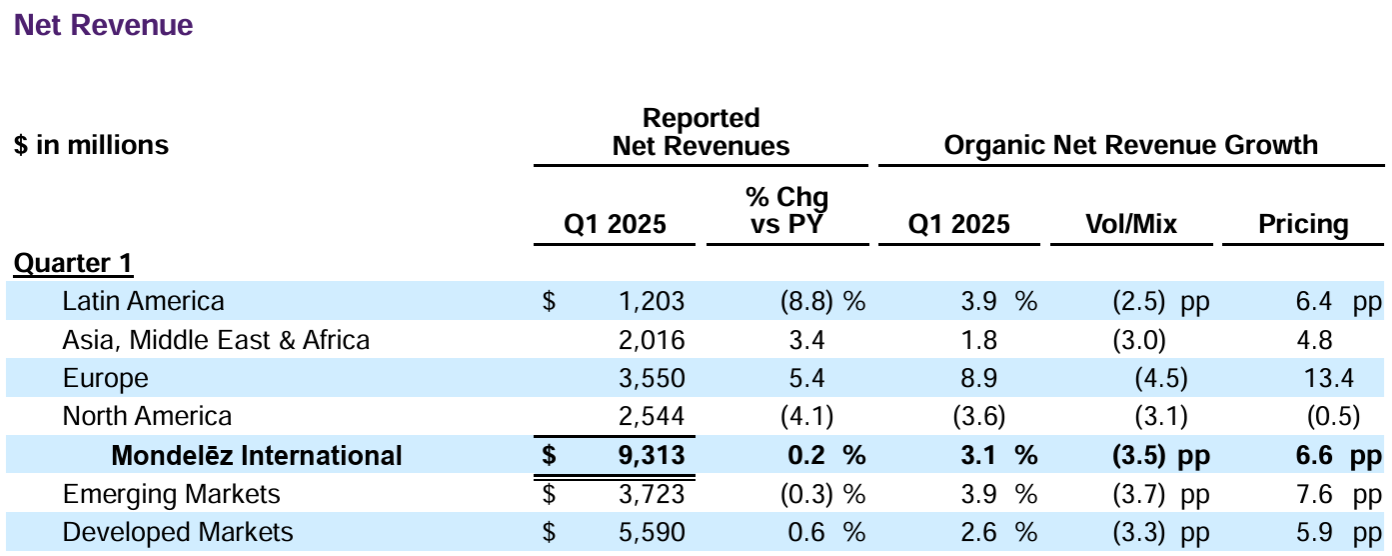Image resolution: width=1392 pixels, height=556 pixels.
Task: Select Emerging Markets % change (0.3)
Action: 806,494
